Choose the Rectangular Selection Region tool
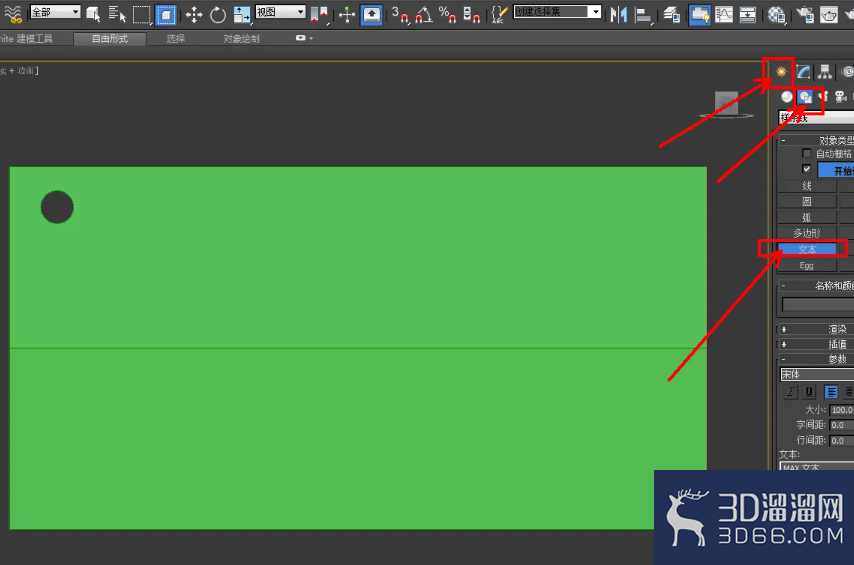Image resolution: width=854 pixels, height=565 pixels. click(142, 14)
